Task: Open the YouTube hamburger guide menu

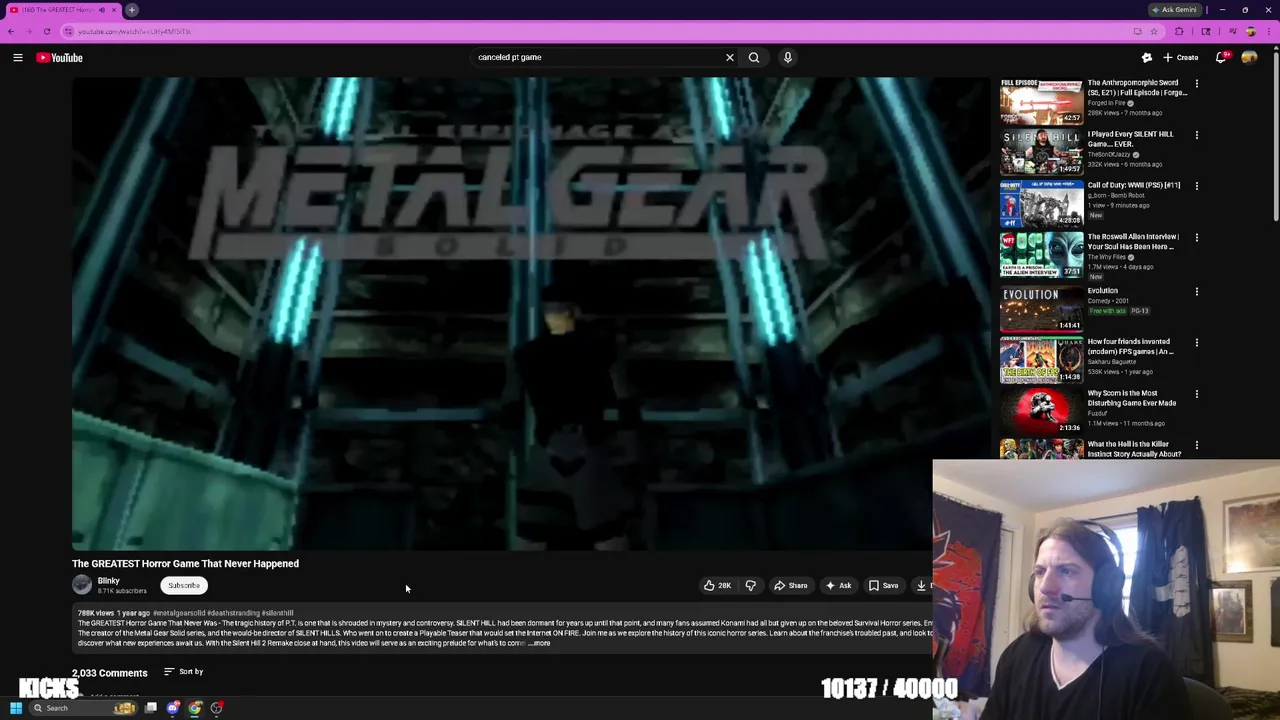Action: pos(18,58)
